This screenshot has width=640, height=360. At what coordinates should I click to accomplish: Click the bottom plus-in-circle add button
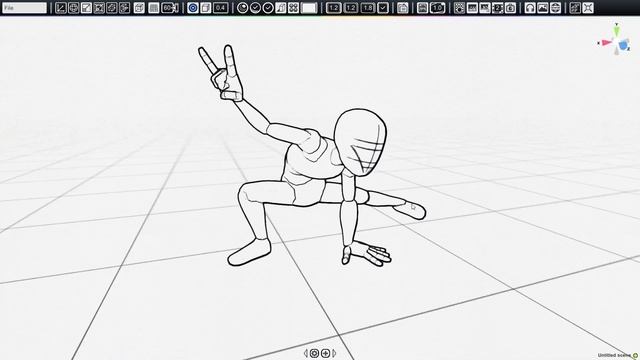325,353
